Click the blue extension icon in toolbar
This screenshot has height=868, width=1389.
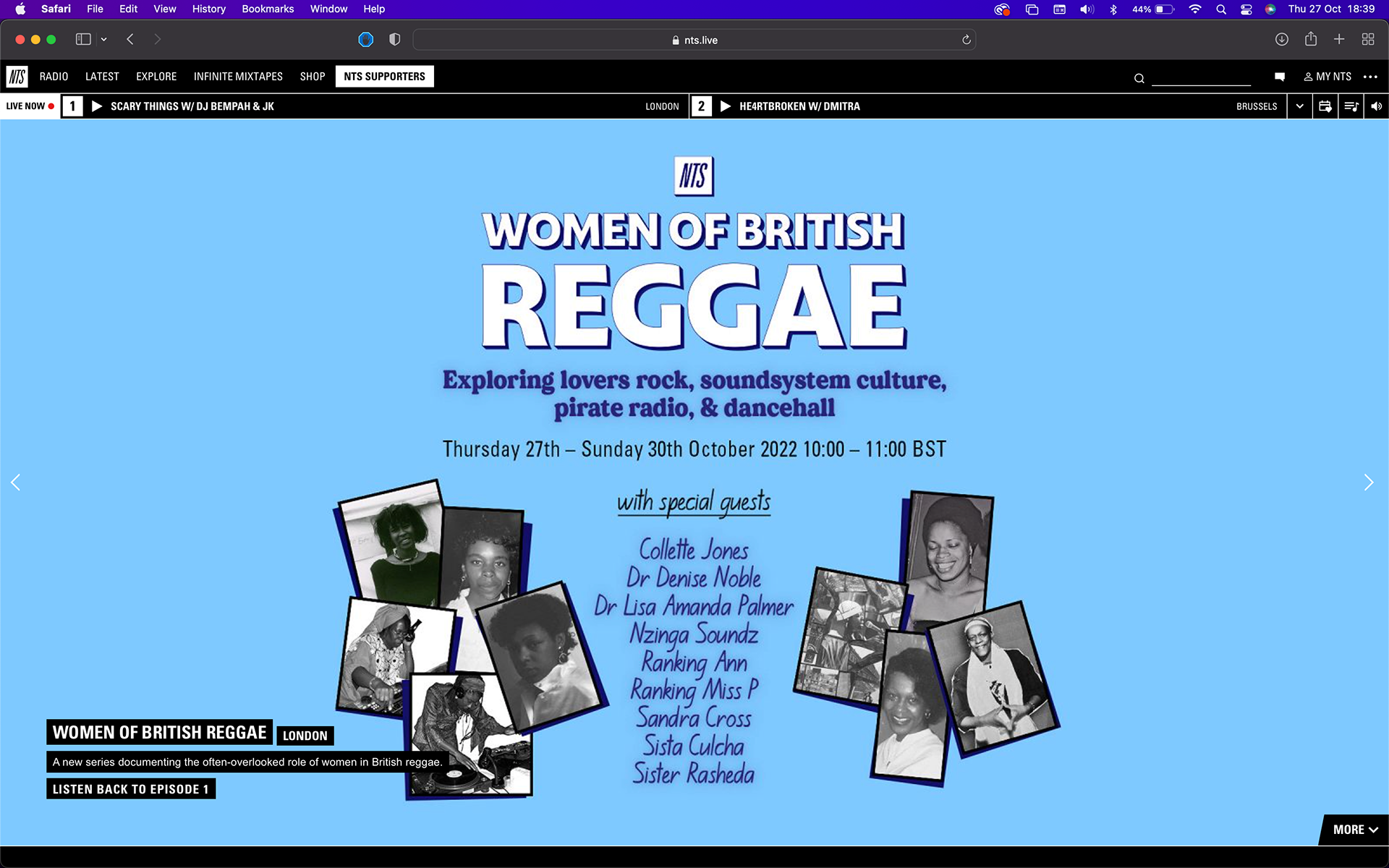point(366,40)
